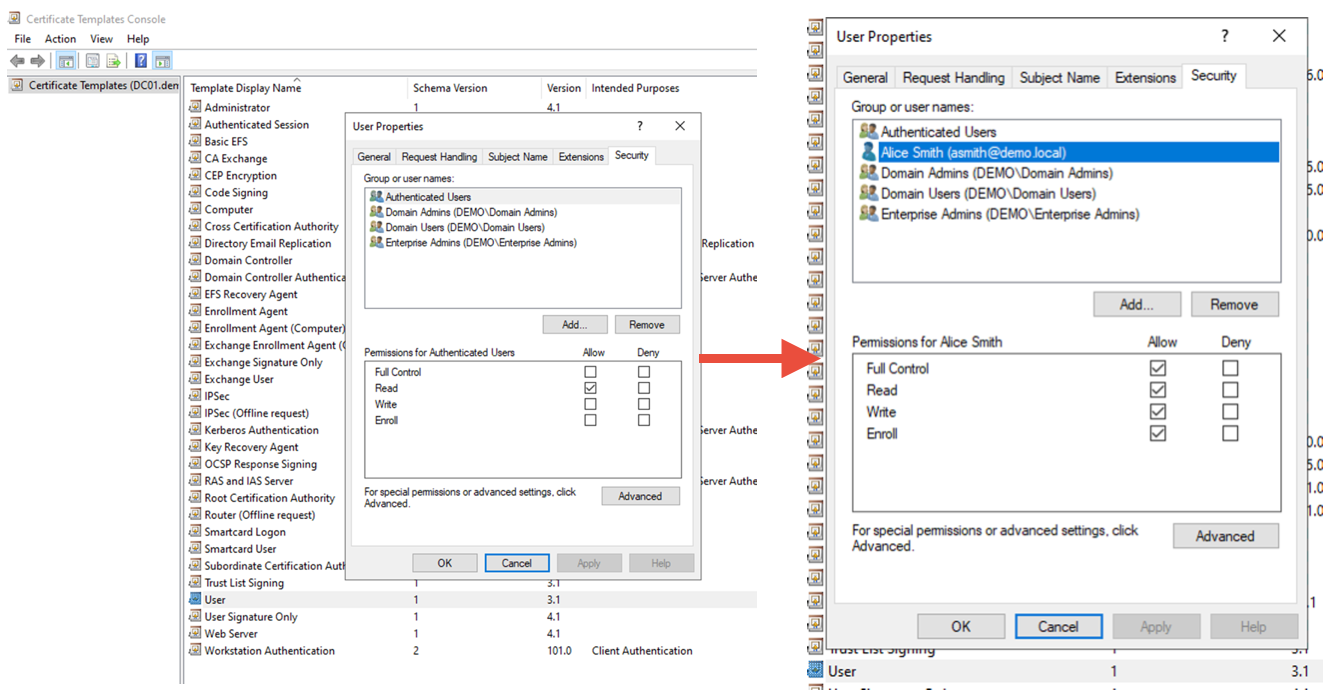
Task: Open the Advanced security settings
Action: point(1225,536)
